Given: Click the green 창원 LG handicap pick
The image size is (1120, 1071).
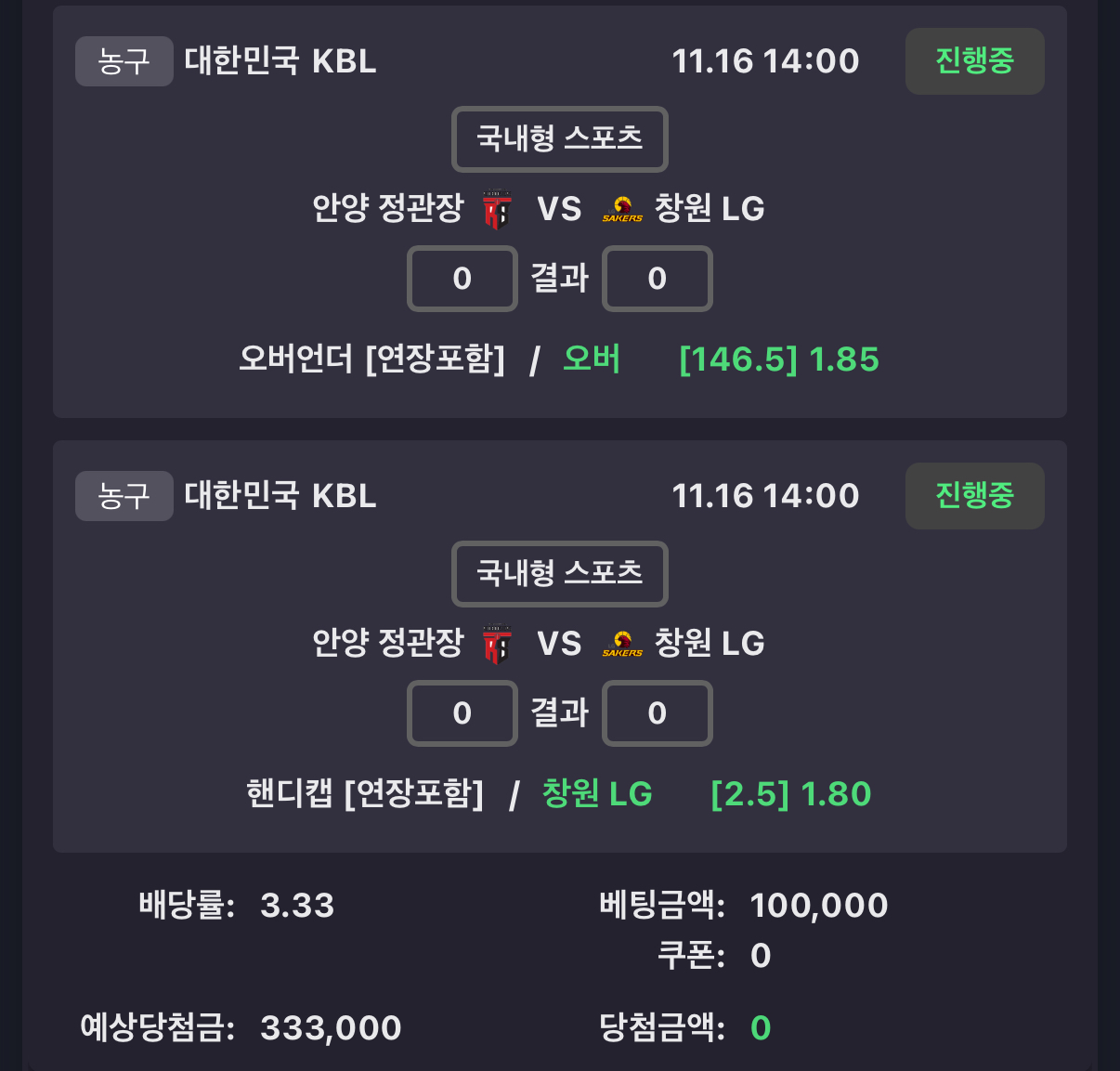Looking at the screenshot, I should pyautogui.click(x=597, y=794).
